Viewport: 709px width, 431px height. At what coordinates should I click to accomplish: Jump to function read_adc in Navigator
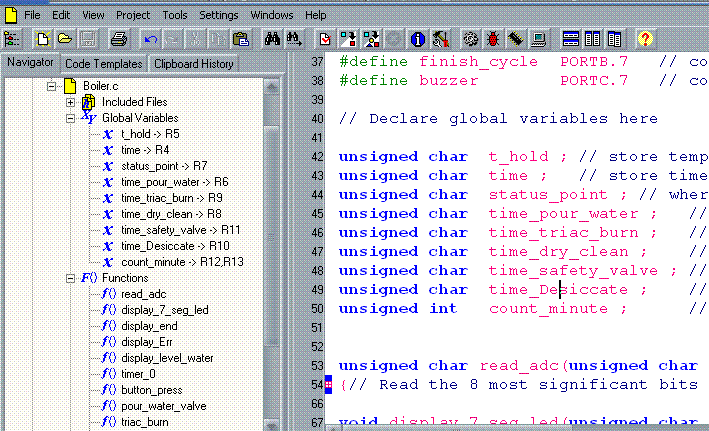pos(144,294)
